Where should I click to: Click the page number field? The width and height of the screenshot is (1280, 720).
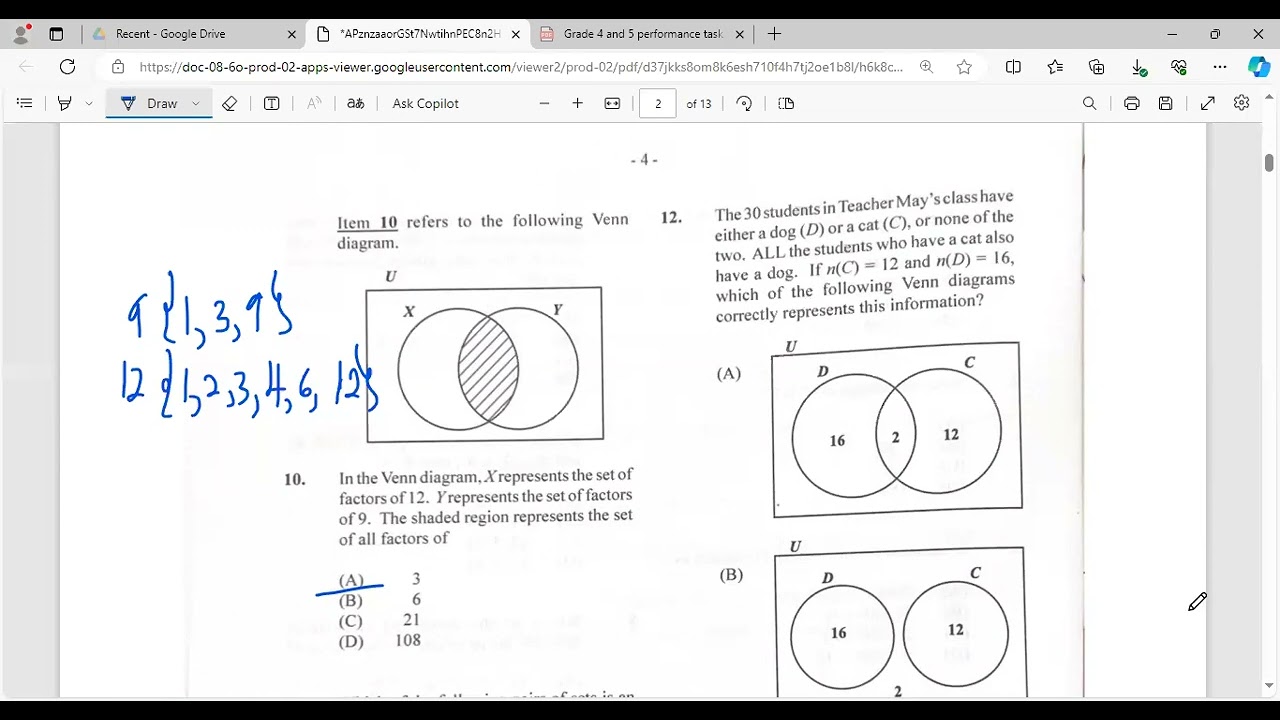pyautogui.click(x=657, y=103)
